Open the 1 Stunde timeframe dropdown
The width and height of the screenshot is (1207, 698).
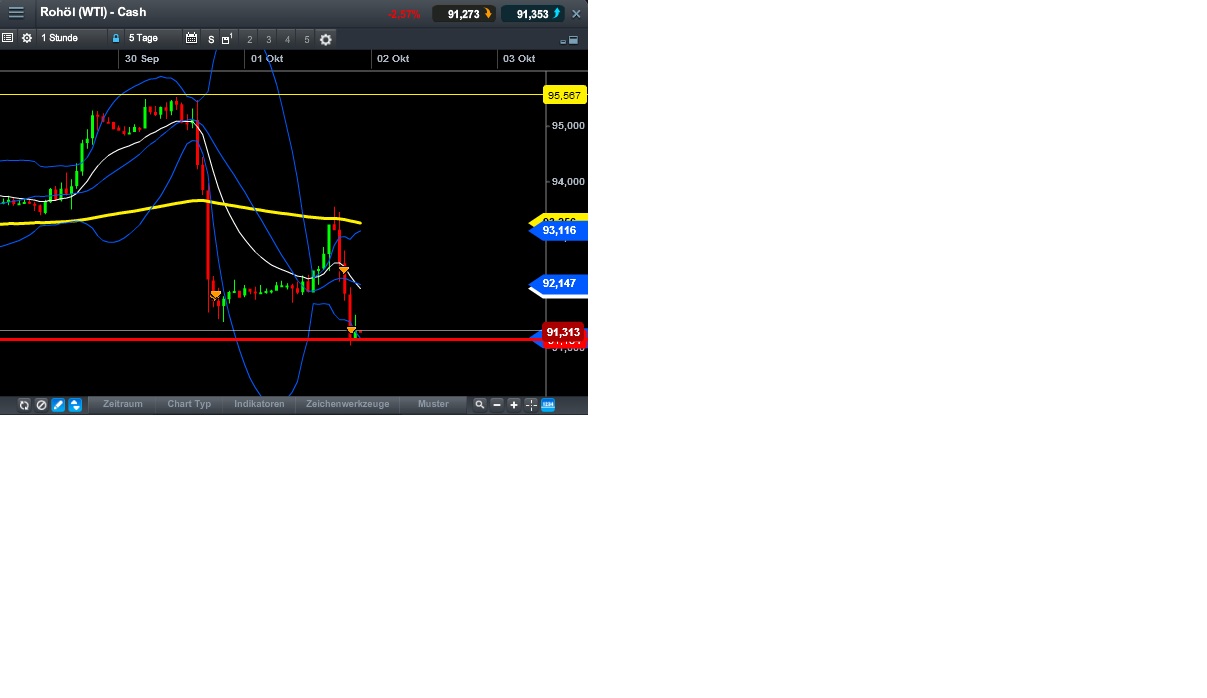point(60,38)
